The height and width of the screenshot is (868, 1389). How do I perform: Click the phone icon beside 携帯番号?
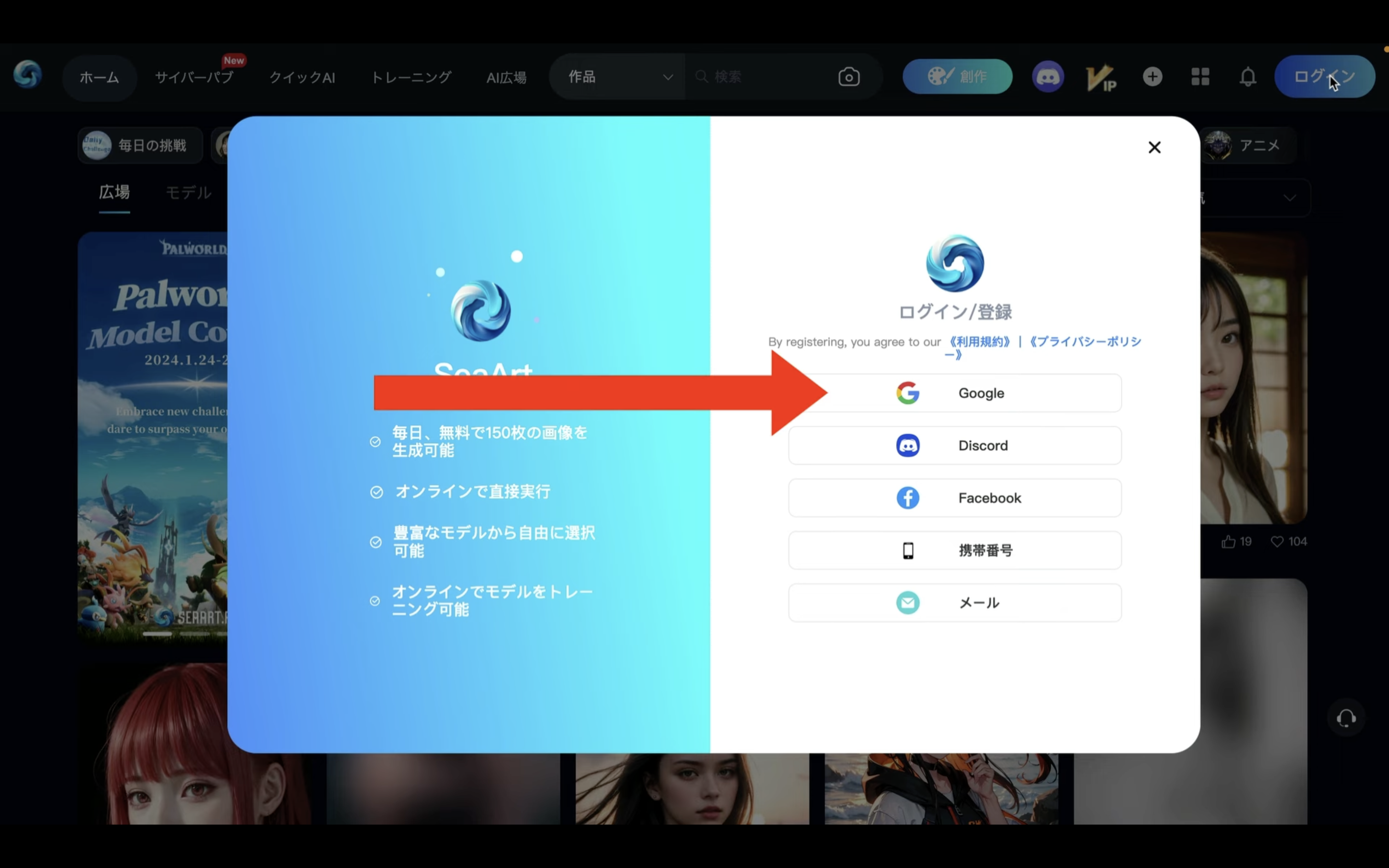coord(908,551)
